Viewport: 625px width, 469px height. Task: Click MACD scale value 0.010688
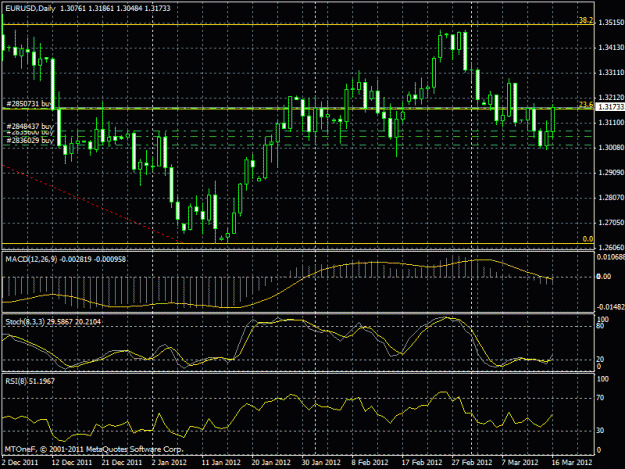click(x=611, y=257)
